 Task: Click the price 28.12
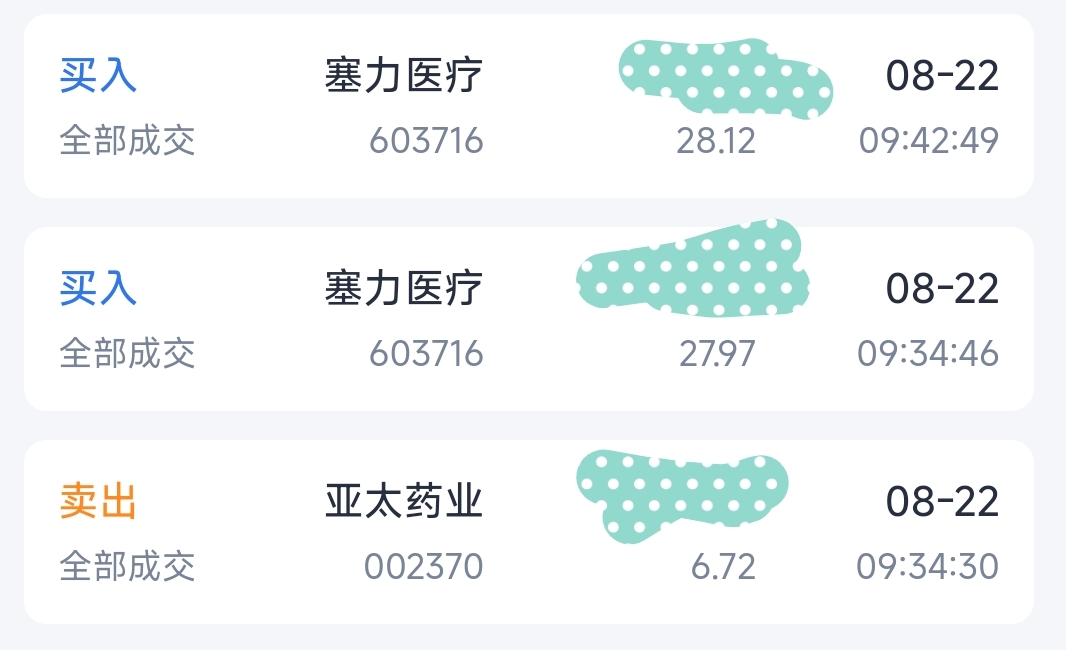click(716, 141)
